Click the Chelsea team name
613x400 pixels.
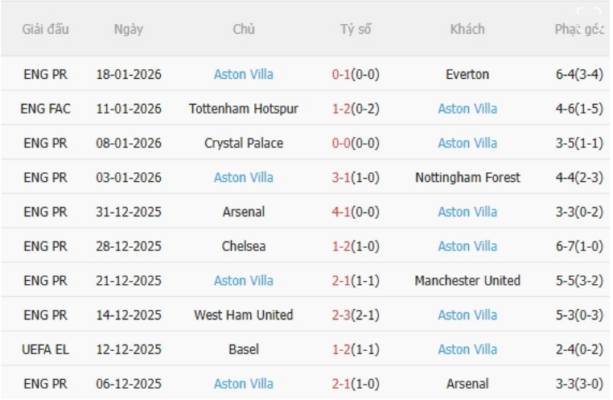tap(243, 246)
